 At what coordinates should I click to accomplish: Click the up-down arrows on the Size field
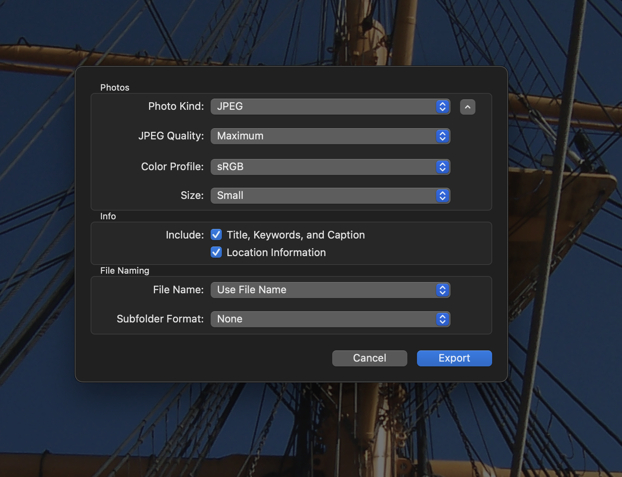(442, 196)
